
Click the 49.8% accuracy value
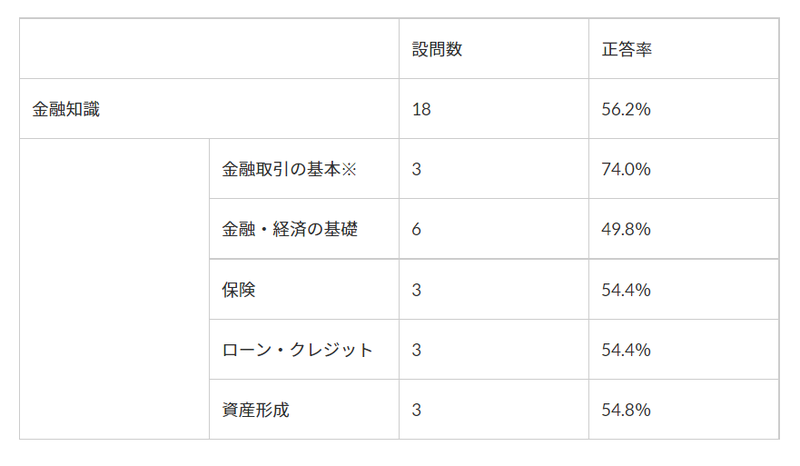click(626, 229)
